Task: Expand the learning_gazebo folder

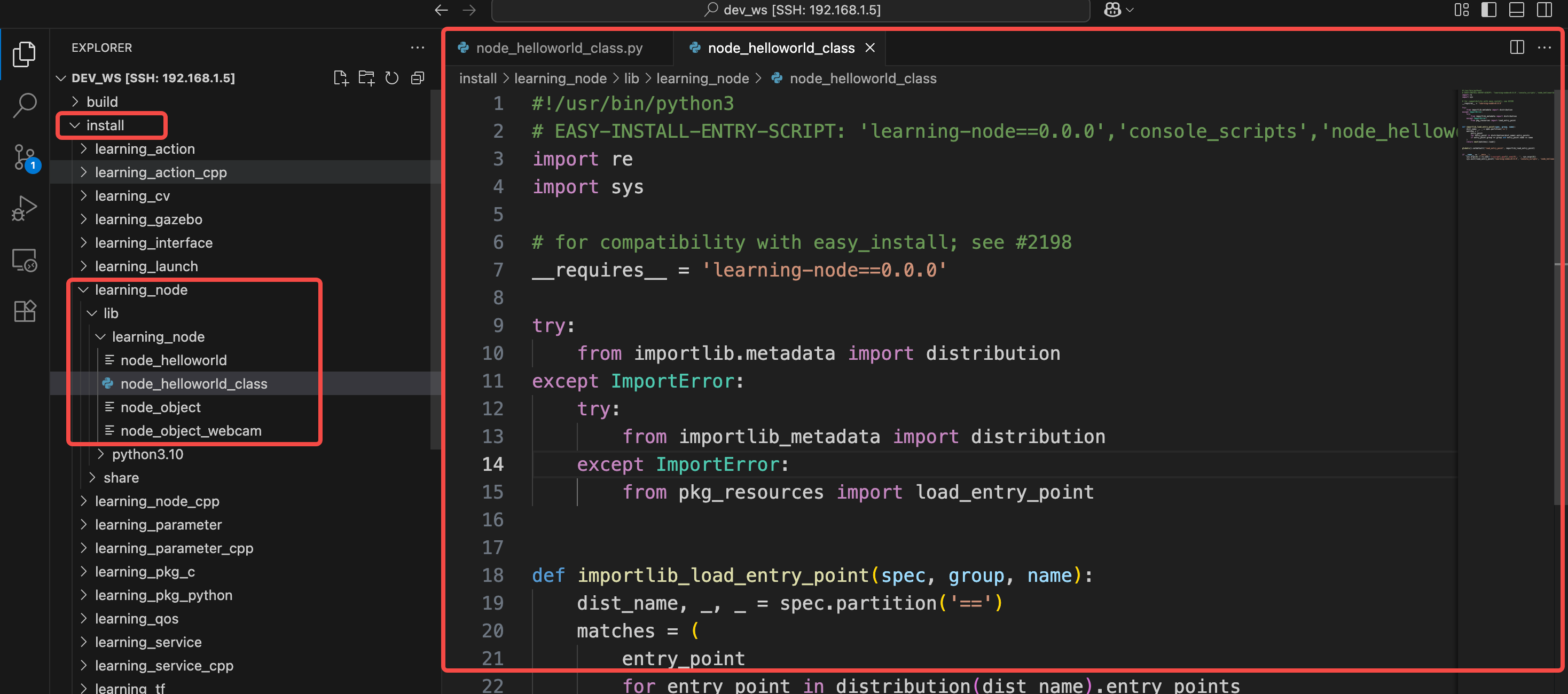Action: [148, 219]
